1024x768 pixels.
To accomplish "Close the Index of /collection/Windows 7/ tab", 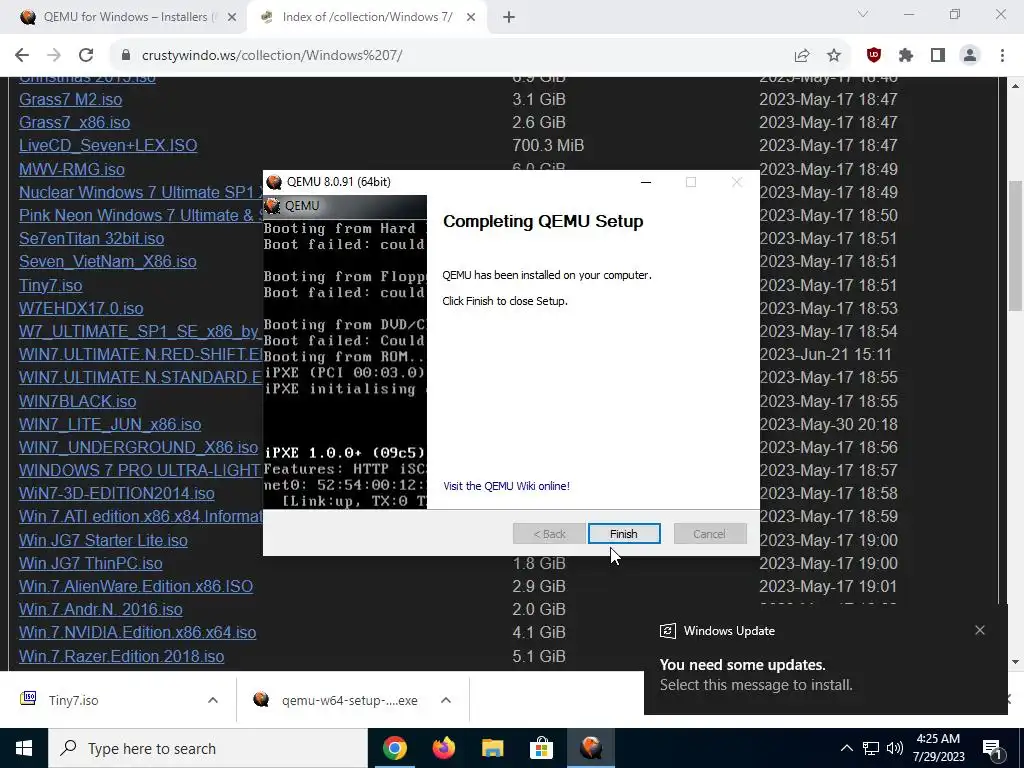I will pos(471,17).
